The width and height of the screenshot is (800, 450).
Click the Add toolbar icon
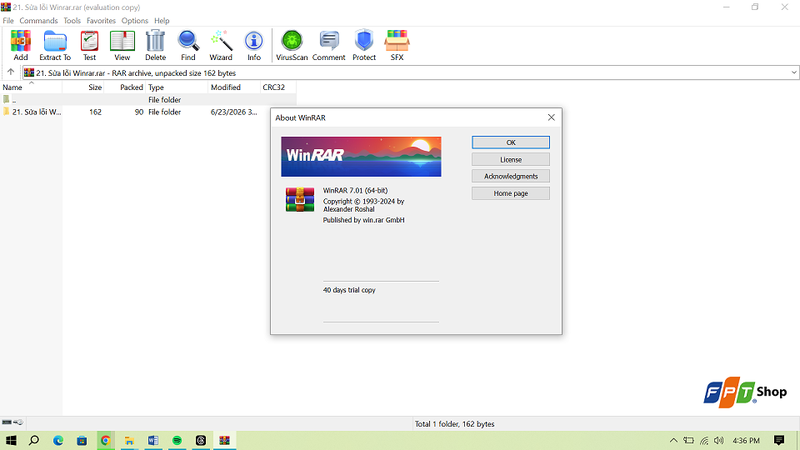[21, 45]
